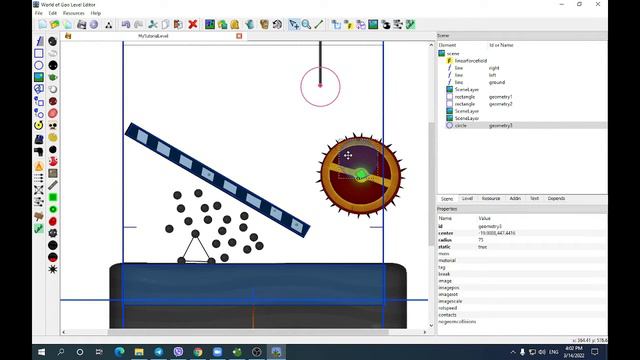The width and height of the screenshot is (640, 360).
Task: Switch to the Resource tab
Action: (491, 198)
